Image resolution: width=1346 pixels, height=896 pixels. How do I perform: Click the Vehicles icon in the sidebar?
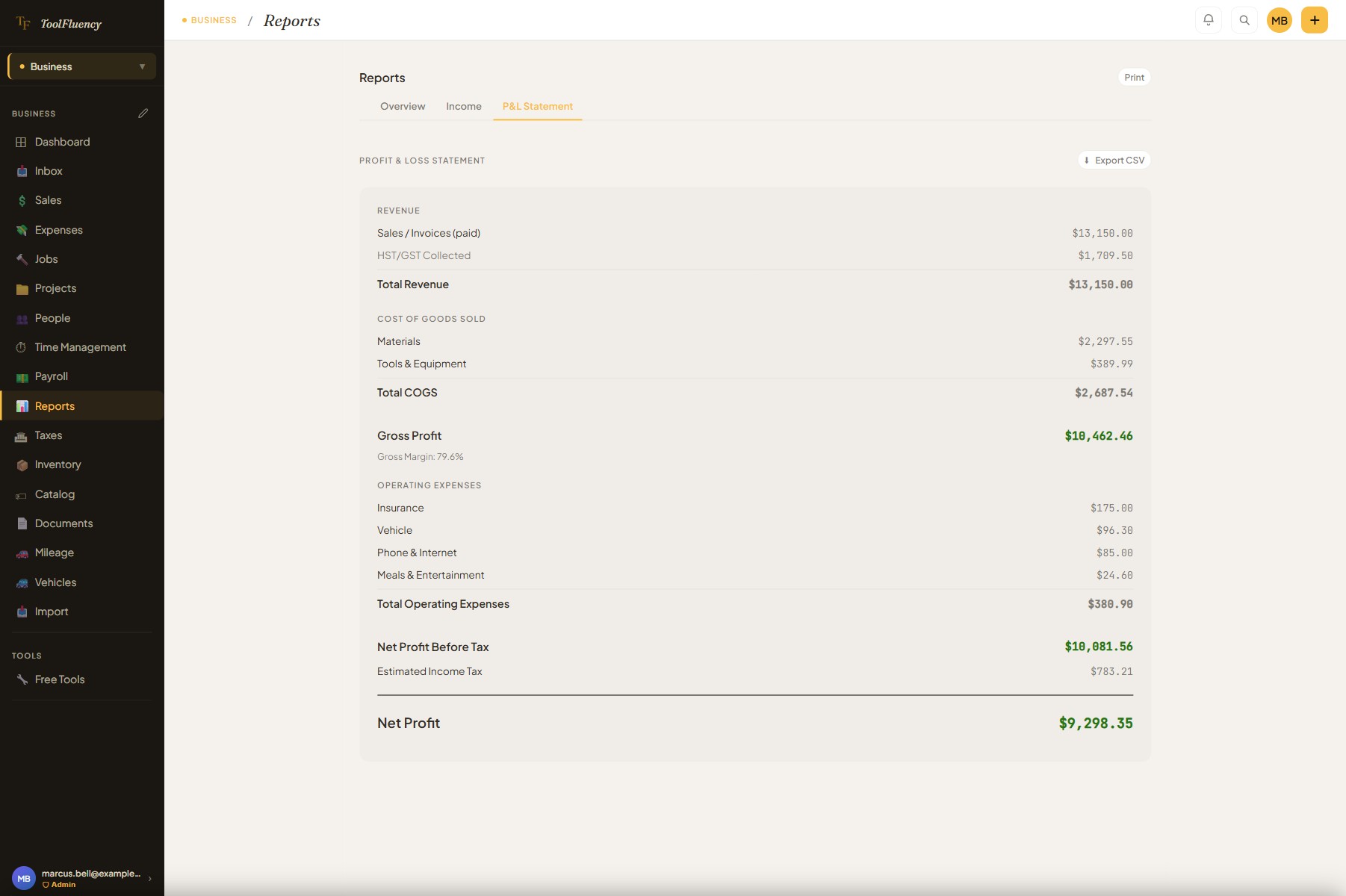click(22, 582)
